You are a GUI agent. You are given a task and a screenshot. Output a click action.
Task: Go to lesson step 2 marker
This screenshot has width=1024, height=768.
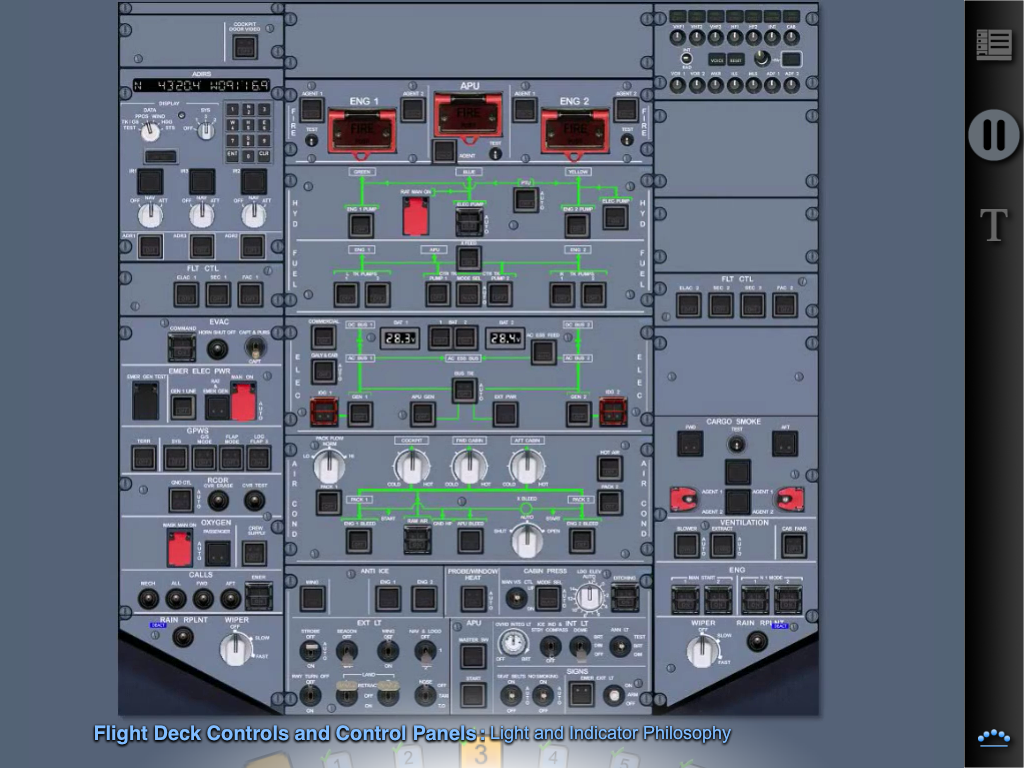pyautogui.click(x=408, y=758)
